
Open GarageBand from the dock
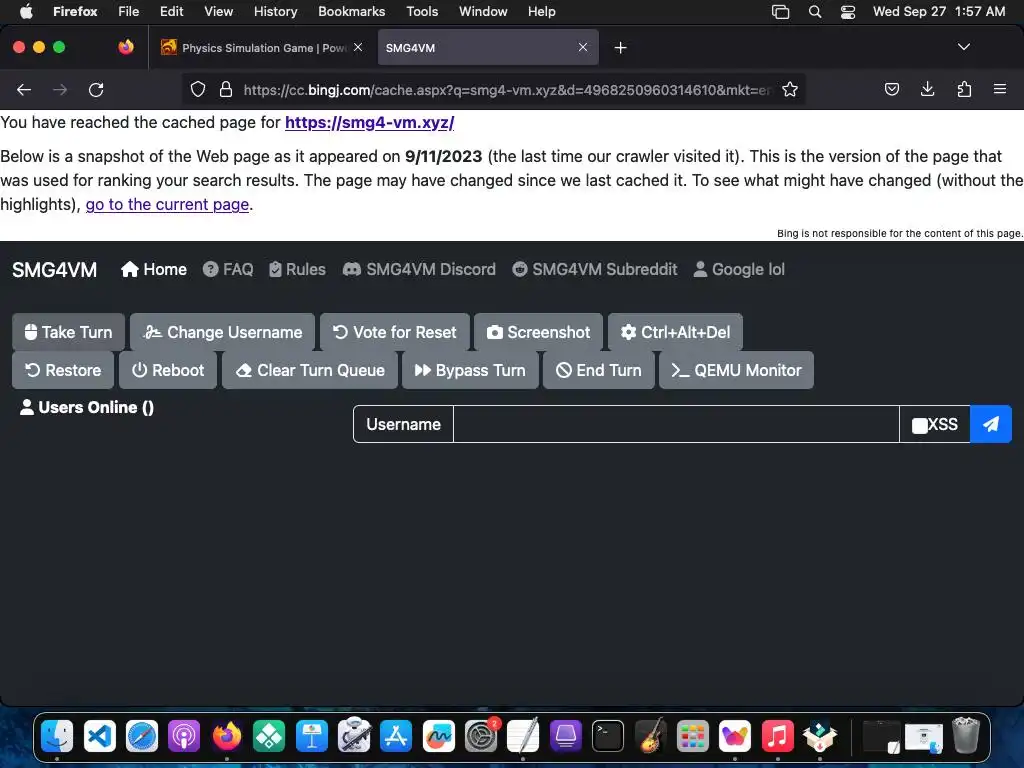pyautogui.click(x=650, y=737)
